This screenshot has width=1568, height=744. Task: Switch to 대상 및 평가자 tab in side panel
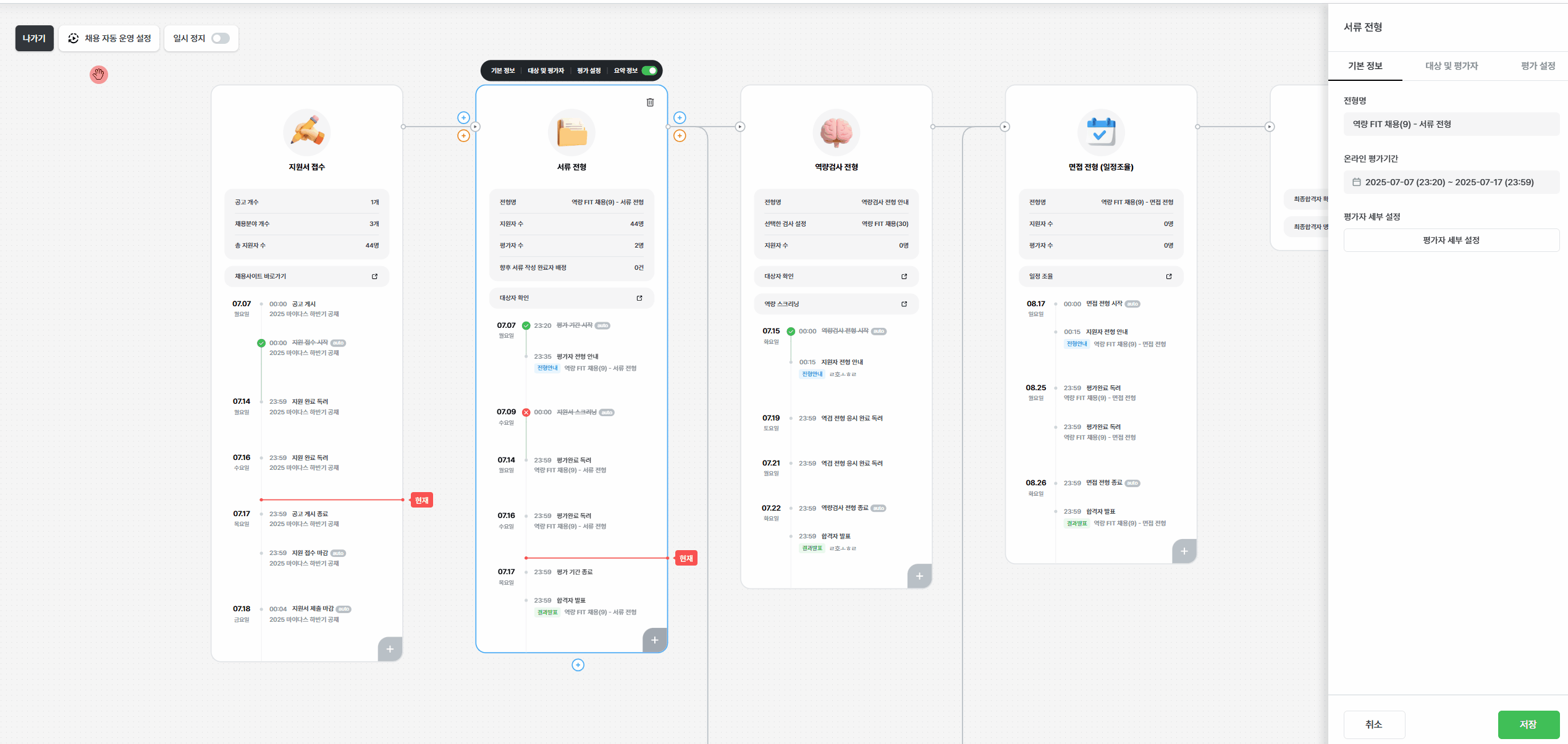point(1451,66)
